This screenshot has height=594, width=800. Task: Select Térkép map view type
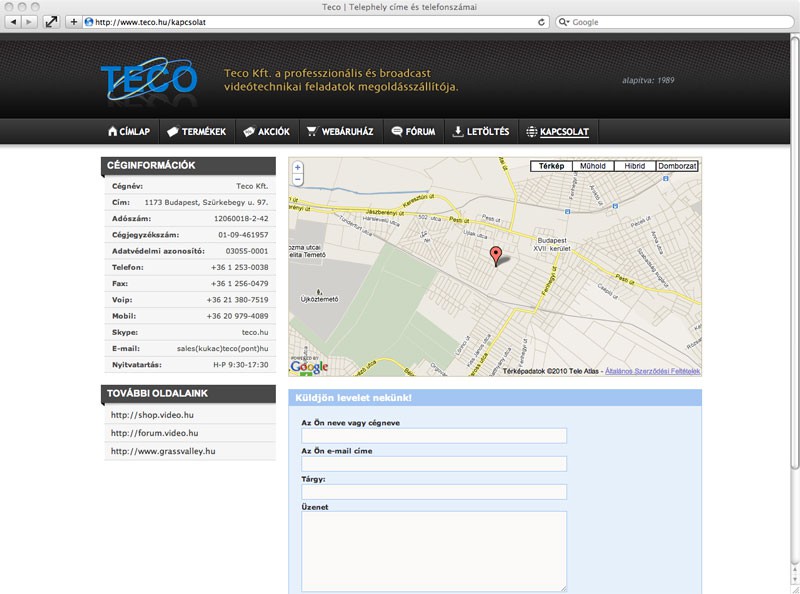(x=551, y=166)
